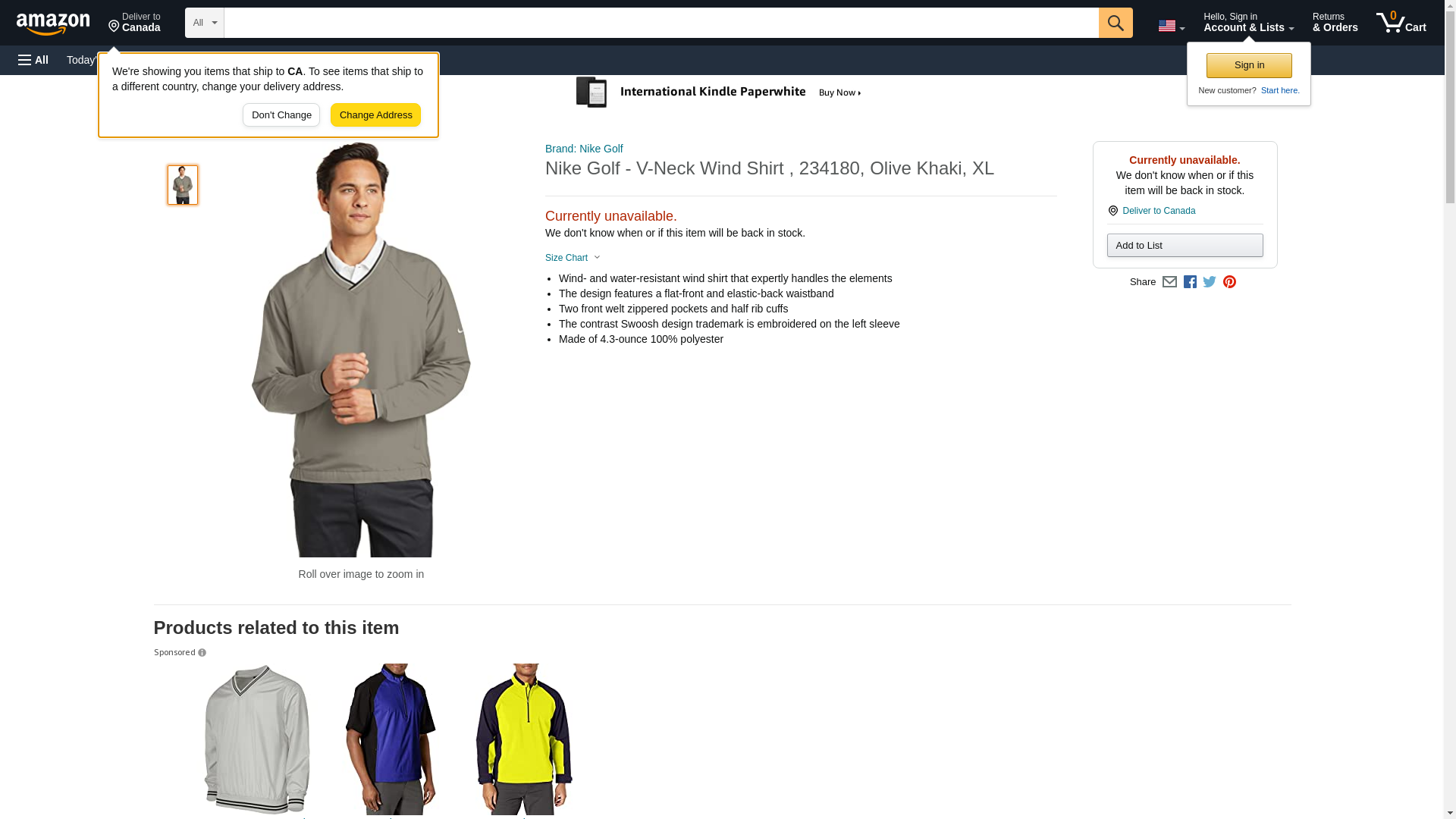Viewport: 1456px width, 819px height.
Task: Click Don't Change button
Action: [281, 115]
